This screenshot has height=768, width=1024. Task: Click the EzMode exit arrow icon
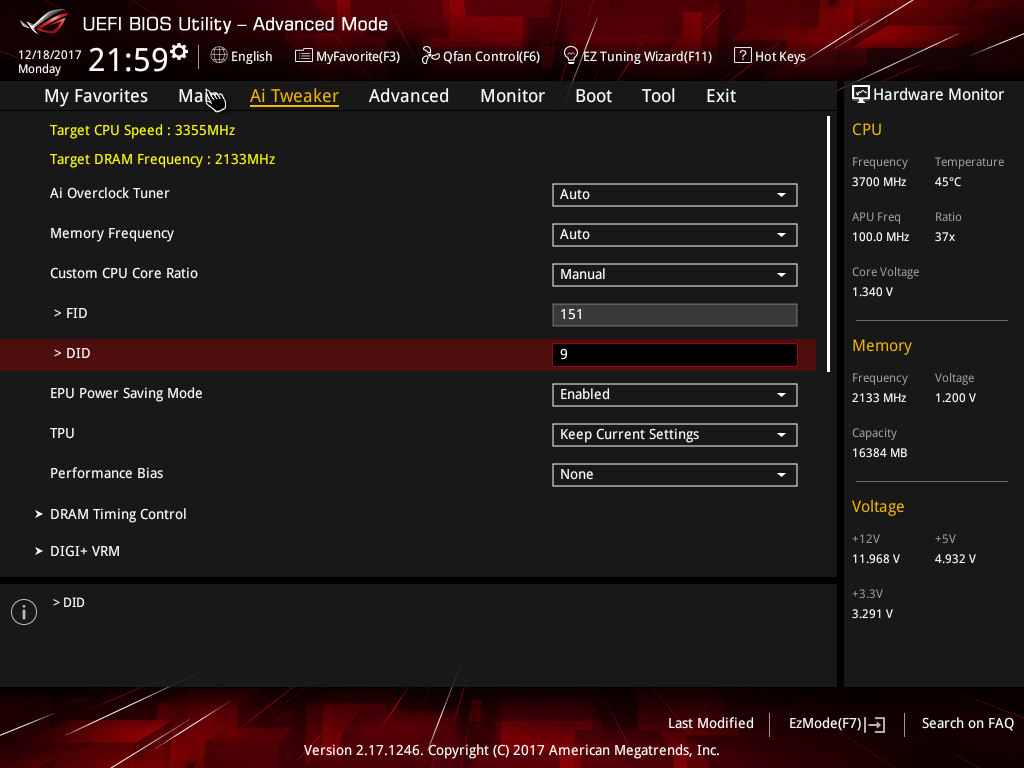[x=876, y=724]
